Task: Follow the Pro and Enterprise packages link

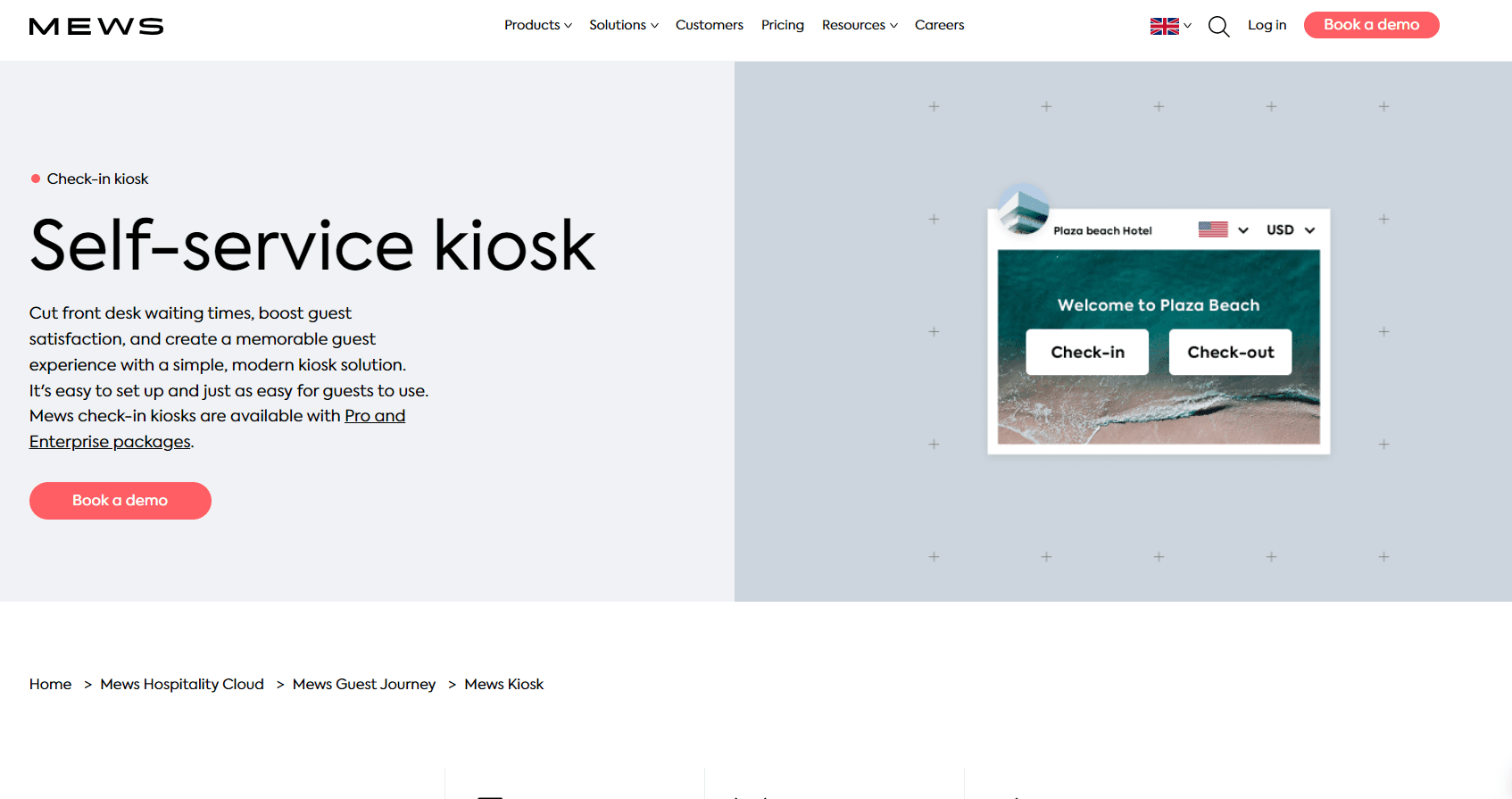Action: coord(374,416)
